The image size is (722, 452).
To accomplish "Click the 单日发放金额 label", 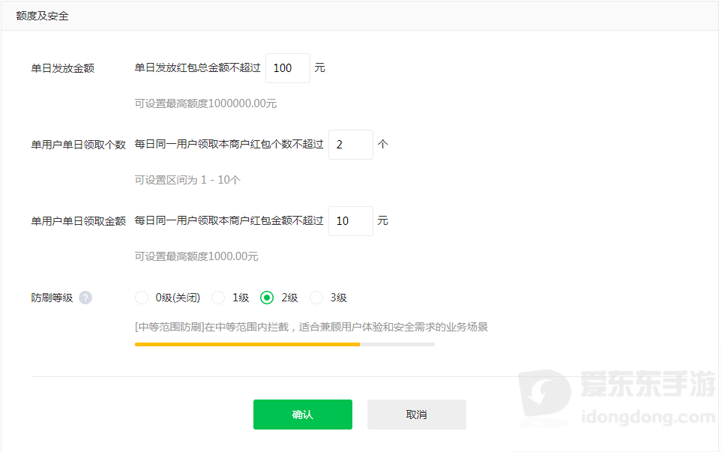I will (x=63, y=69).
